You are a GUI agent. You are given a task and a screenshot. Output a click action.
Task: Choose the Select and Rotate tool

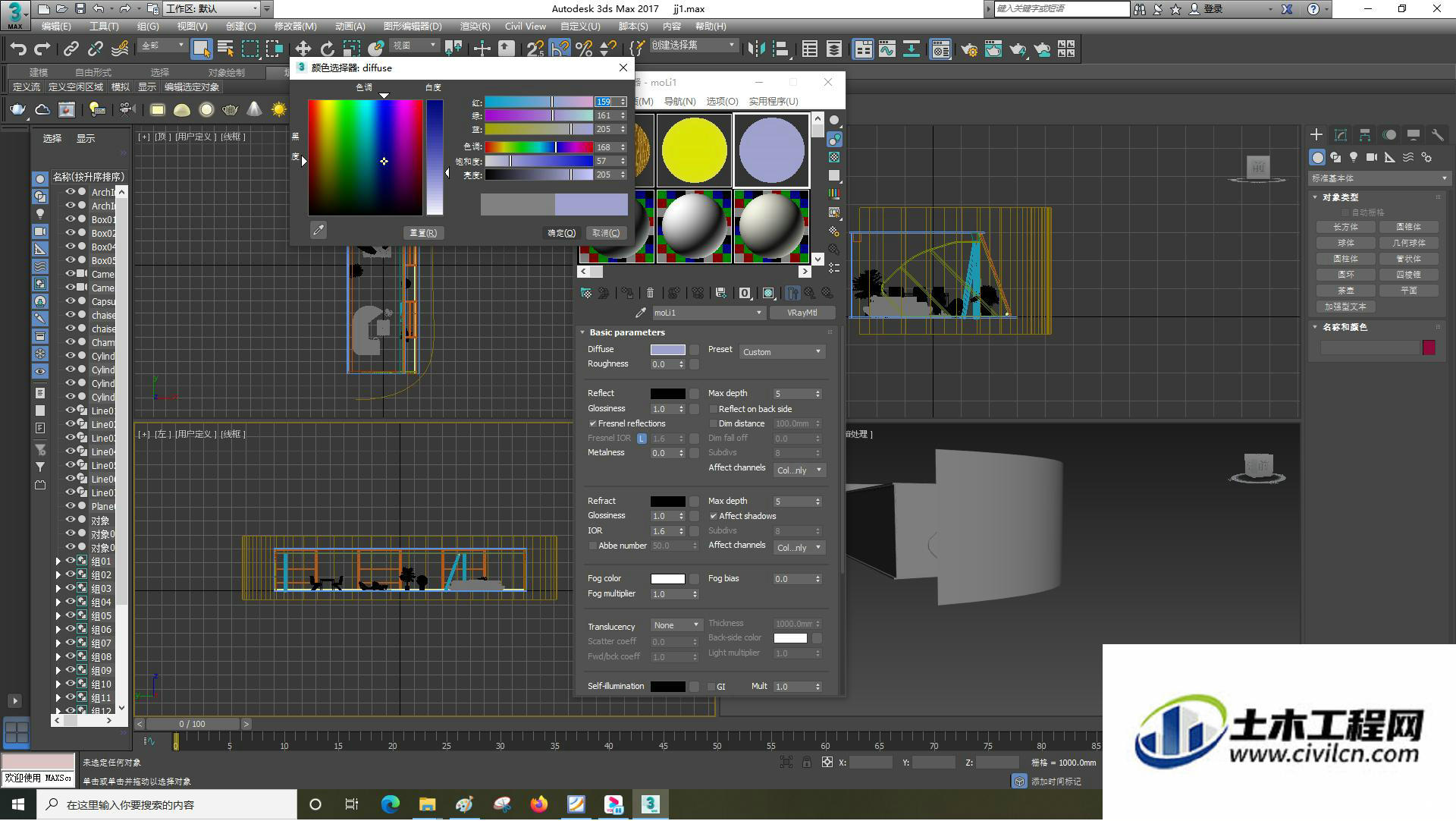point(327,49)
